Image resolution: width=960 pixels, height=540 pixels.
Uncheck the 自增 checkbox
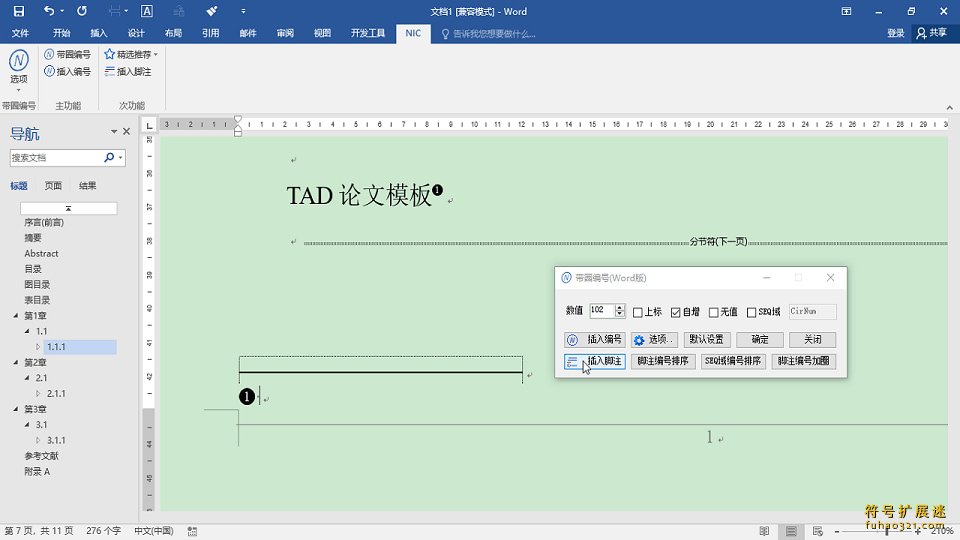pos(675,312)
